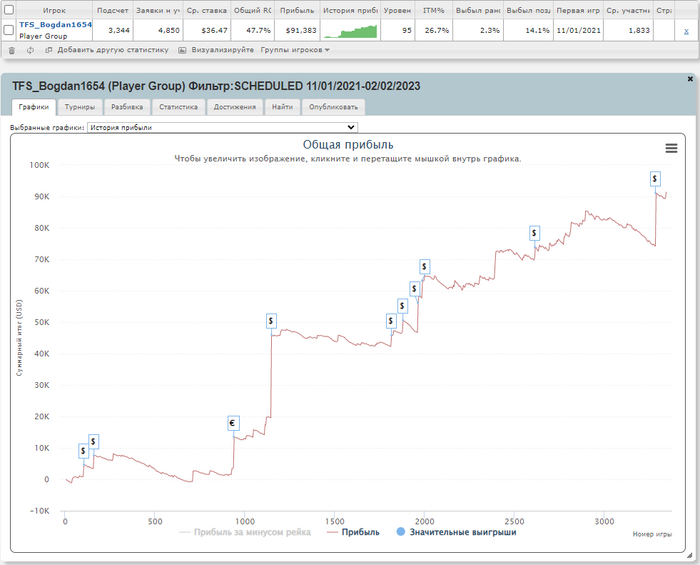Toggle the Прибыль за минусом рейка legend series
The height and width of the screenshot is (565, 700).
click(x=245, y=532)
